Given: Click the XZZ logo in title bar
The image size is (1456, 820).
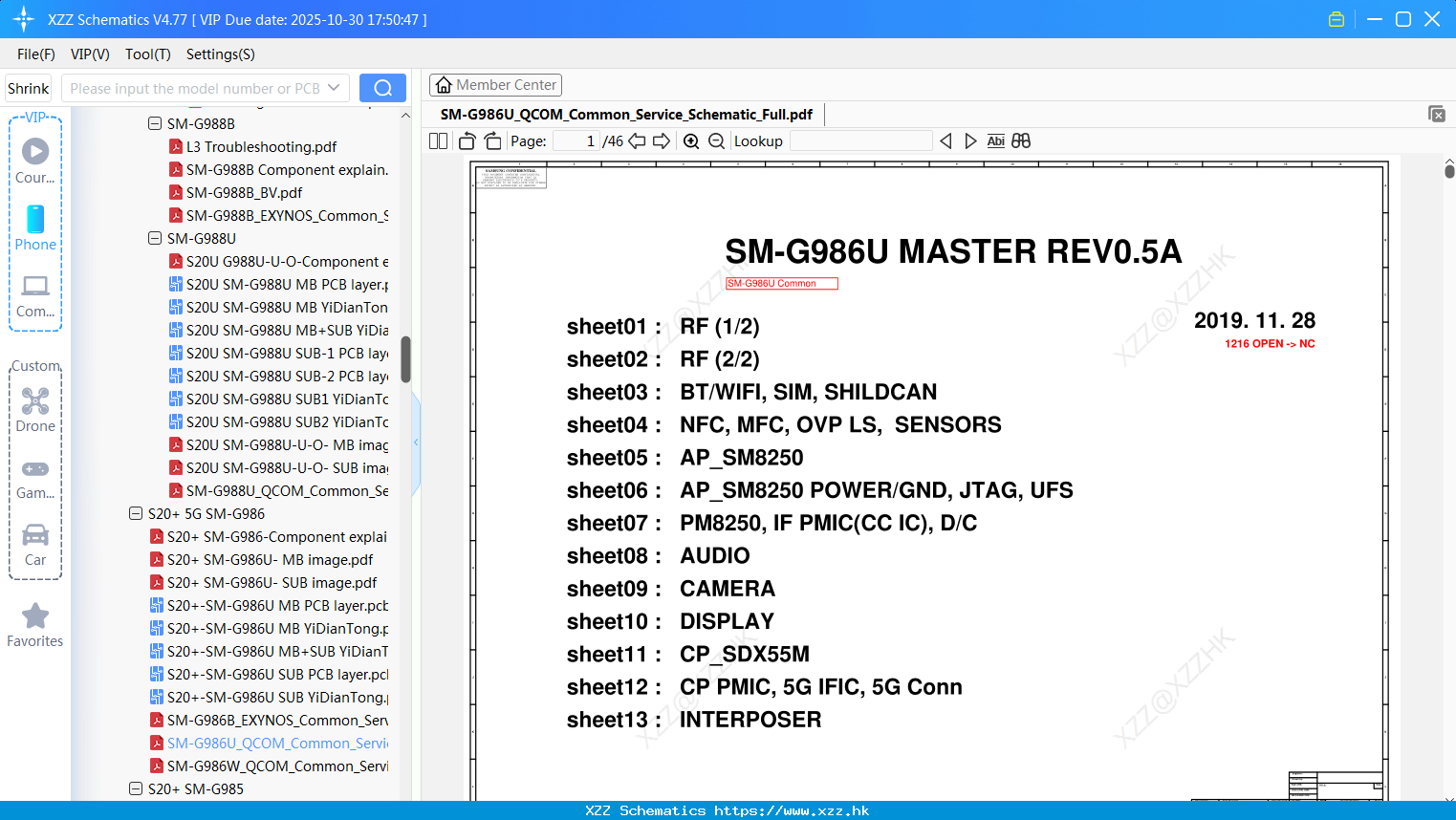Looking at the screenshot, I should [24, 19].
